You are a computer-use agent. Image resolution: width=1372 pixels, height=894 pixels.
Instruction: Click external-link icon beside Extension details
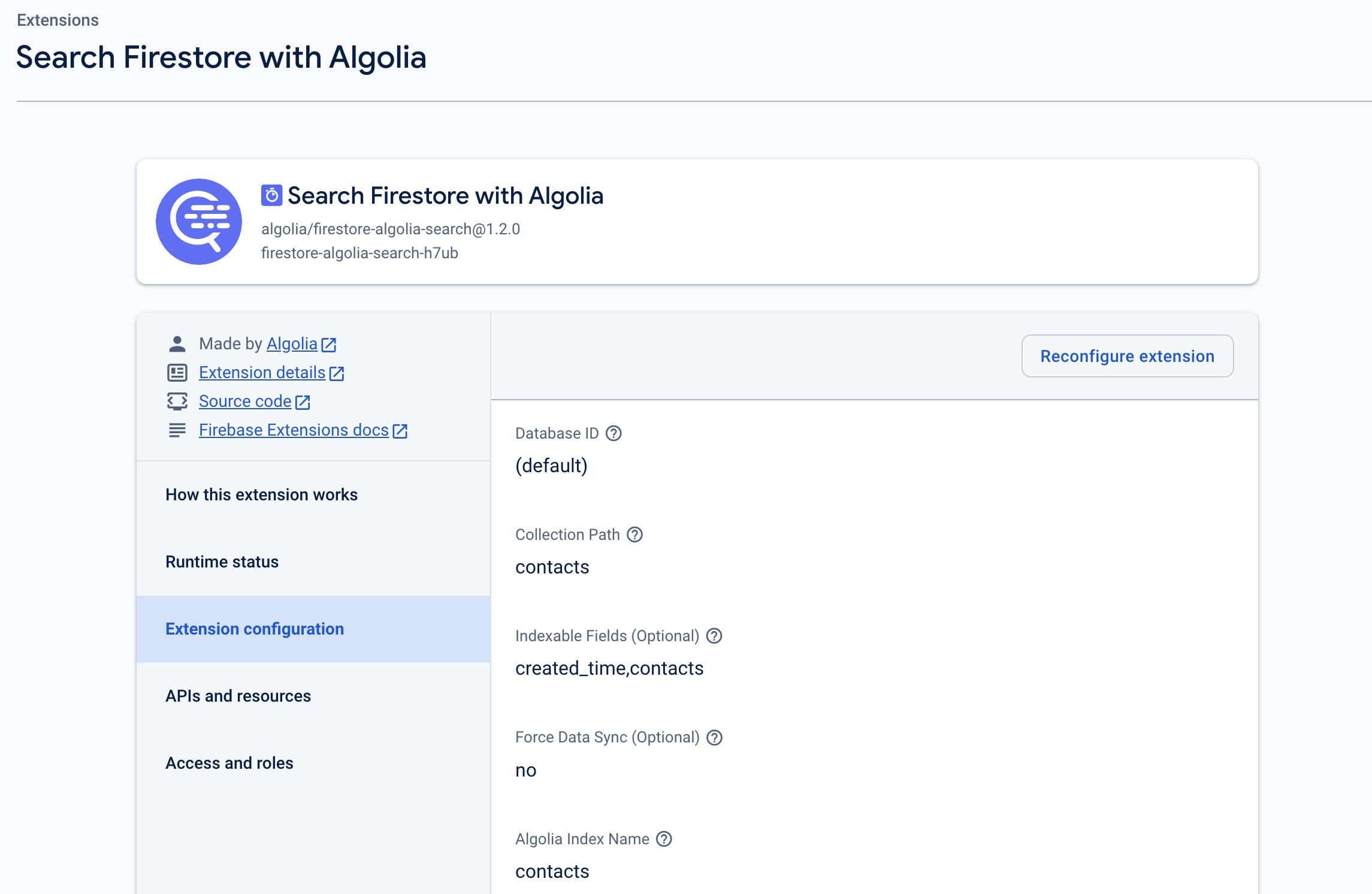point(337,373)
